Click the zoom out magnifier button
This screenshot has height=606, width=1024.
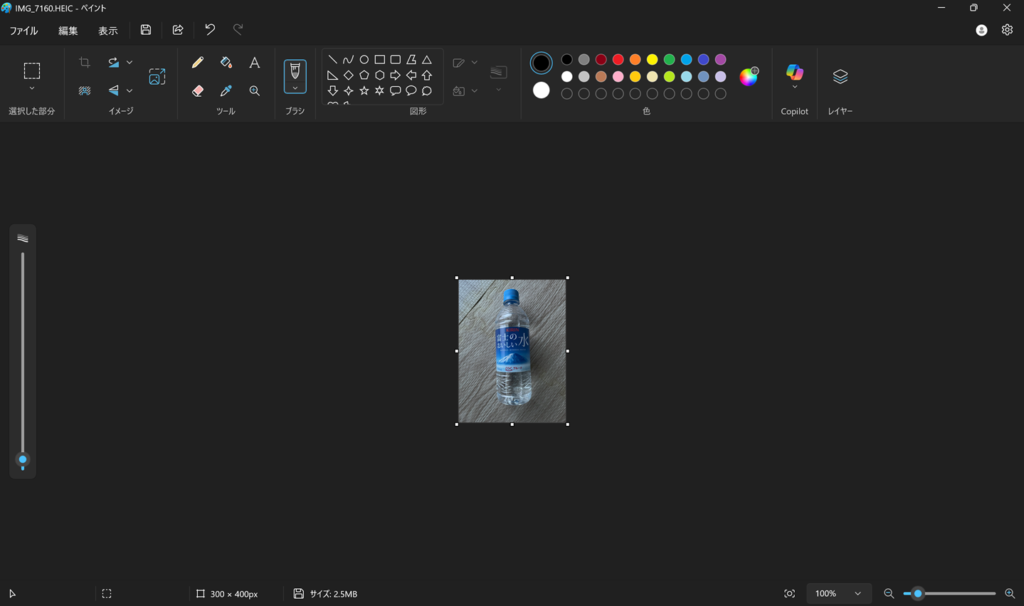click(888, 594)
